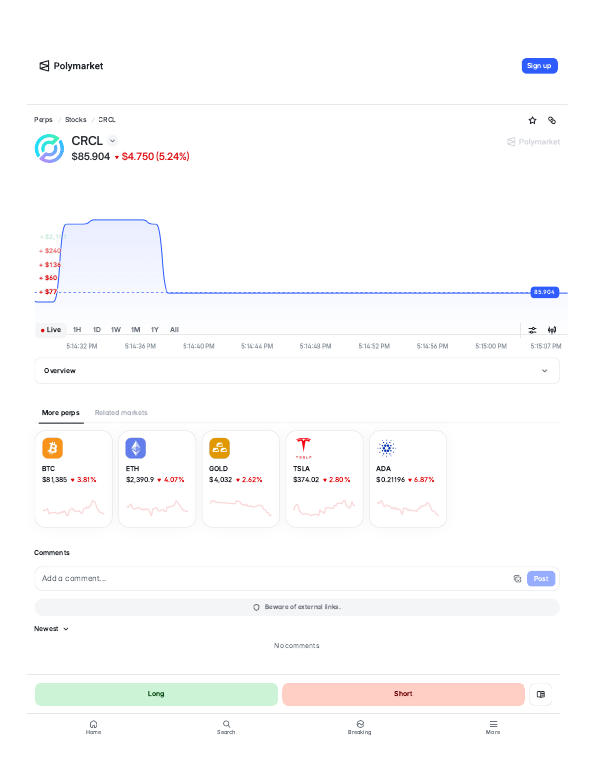Click the Sign up button
The height and width of the screenshot is (770, 595).
click(x=539, y=66)
